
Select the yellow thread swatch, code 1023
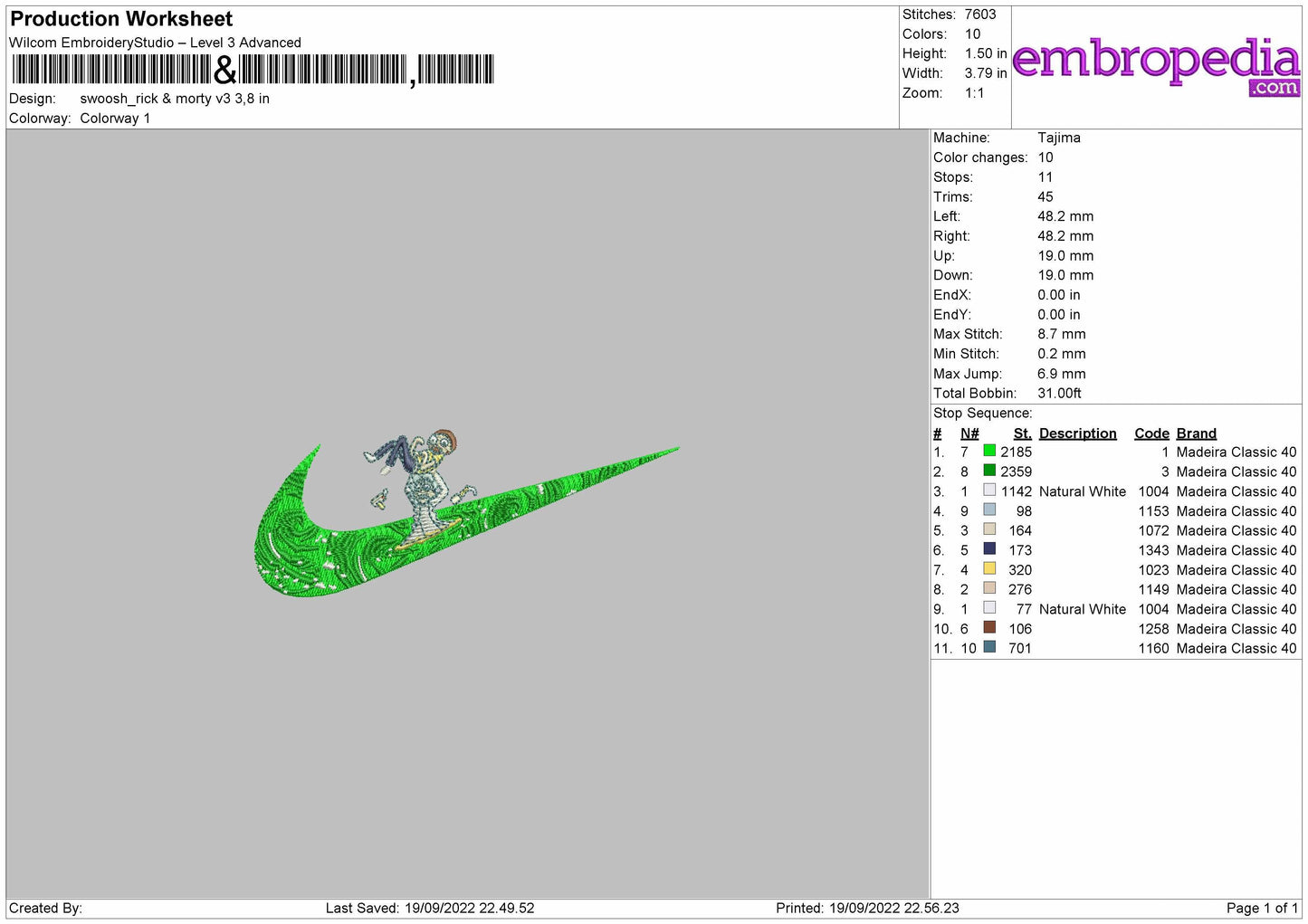click(x=989, y=569)
